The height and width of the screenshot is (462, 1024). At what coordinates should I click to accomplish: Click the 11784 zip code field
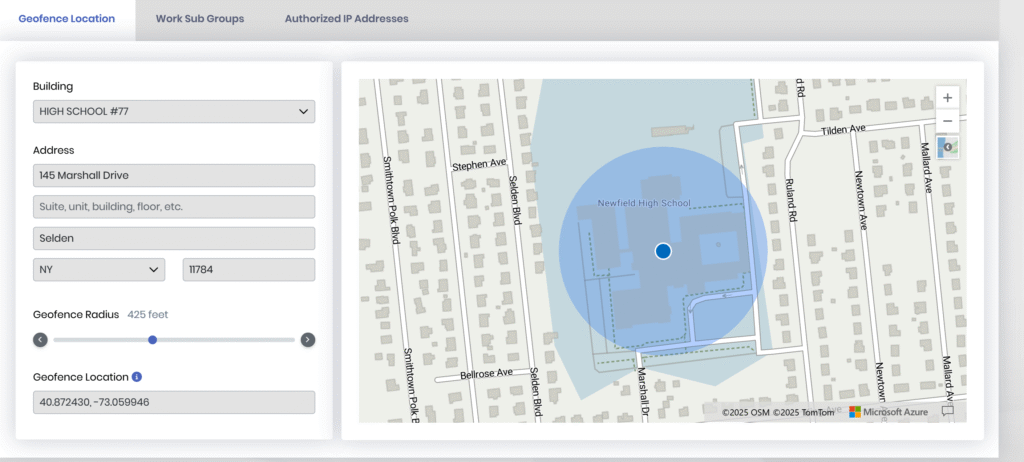(x=248, y=270)
